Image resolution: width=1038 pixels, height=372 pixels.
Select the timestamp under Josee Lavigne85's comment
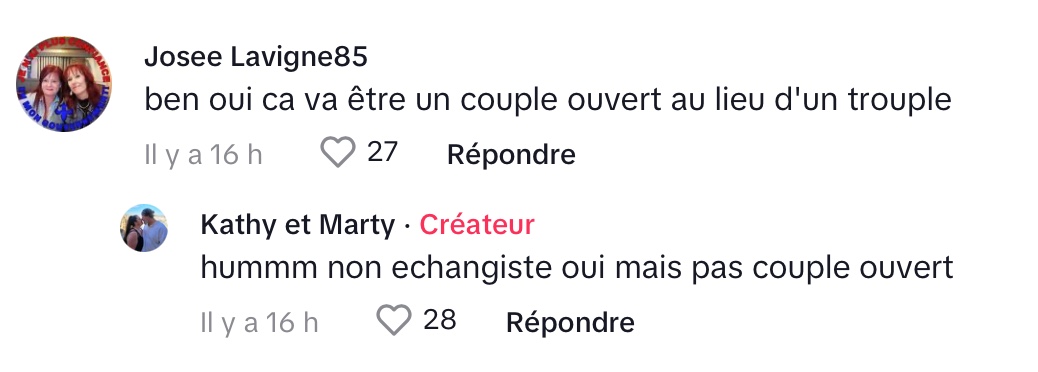point(203,154)
